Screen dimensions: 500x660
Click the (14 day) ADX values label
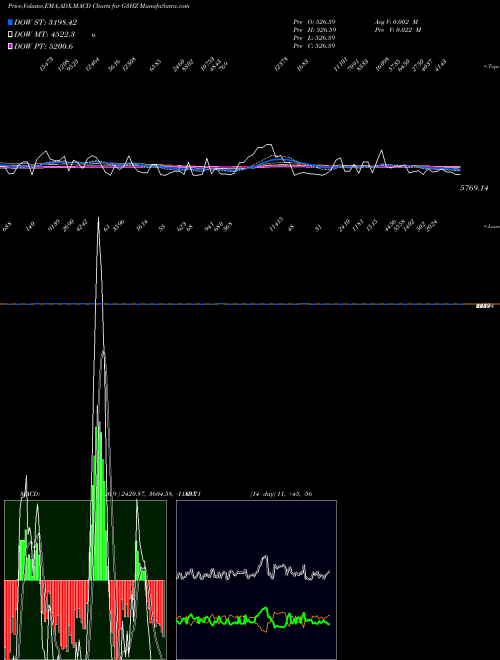(281, 494)
